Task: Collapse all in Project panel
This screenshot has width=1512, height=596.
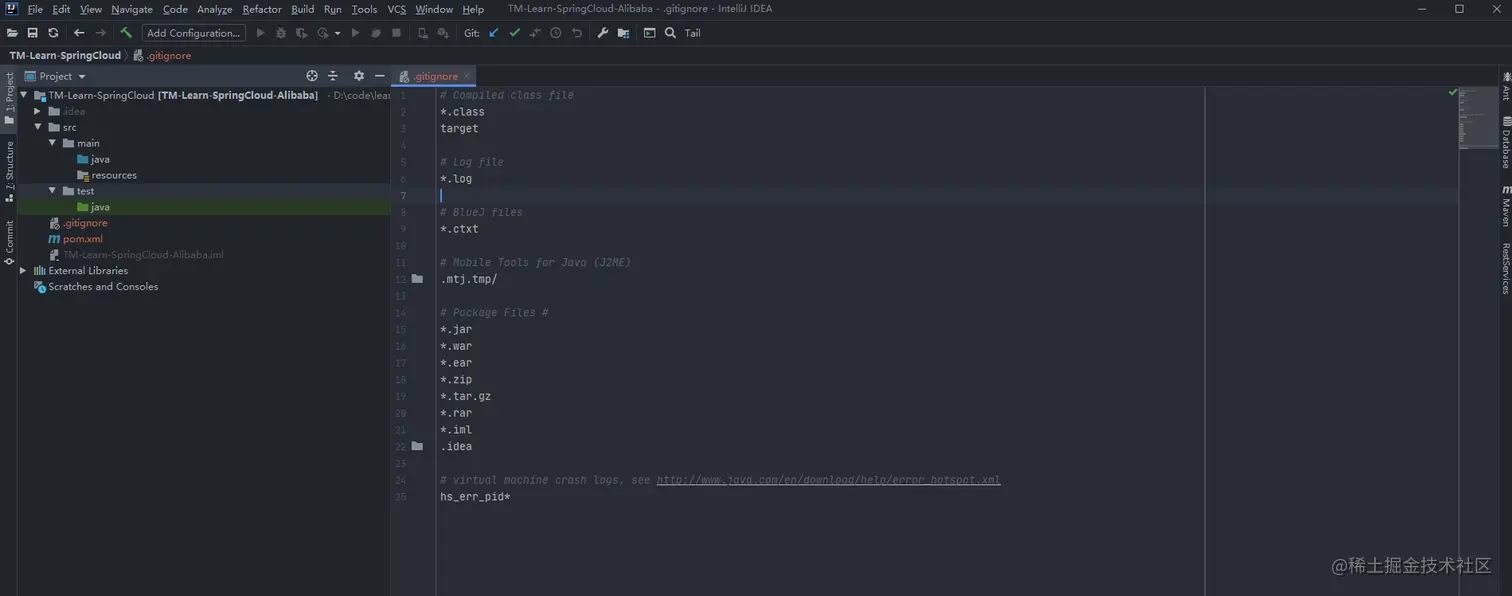Action: click(333, 76)
